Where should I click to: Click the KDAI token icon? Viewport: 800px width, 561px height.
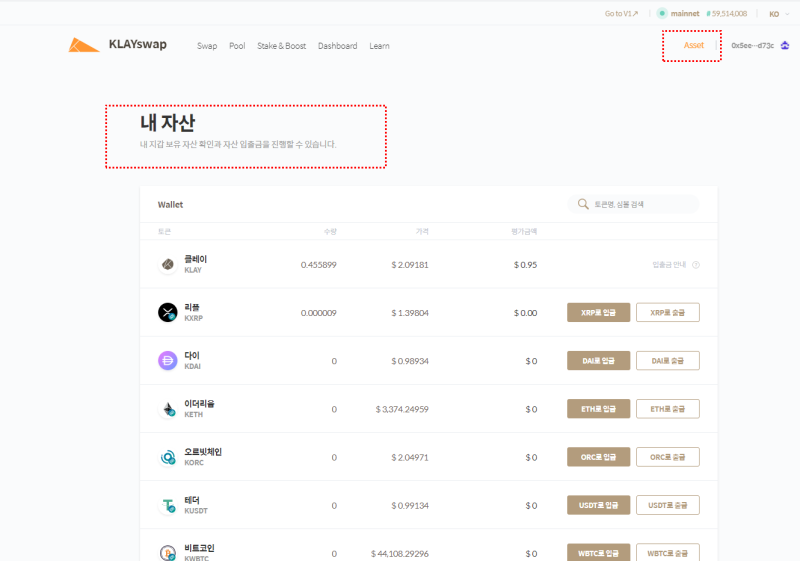167,361
